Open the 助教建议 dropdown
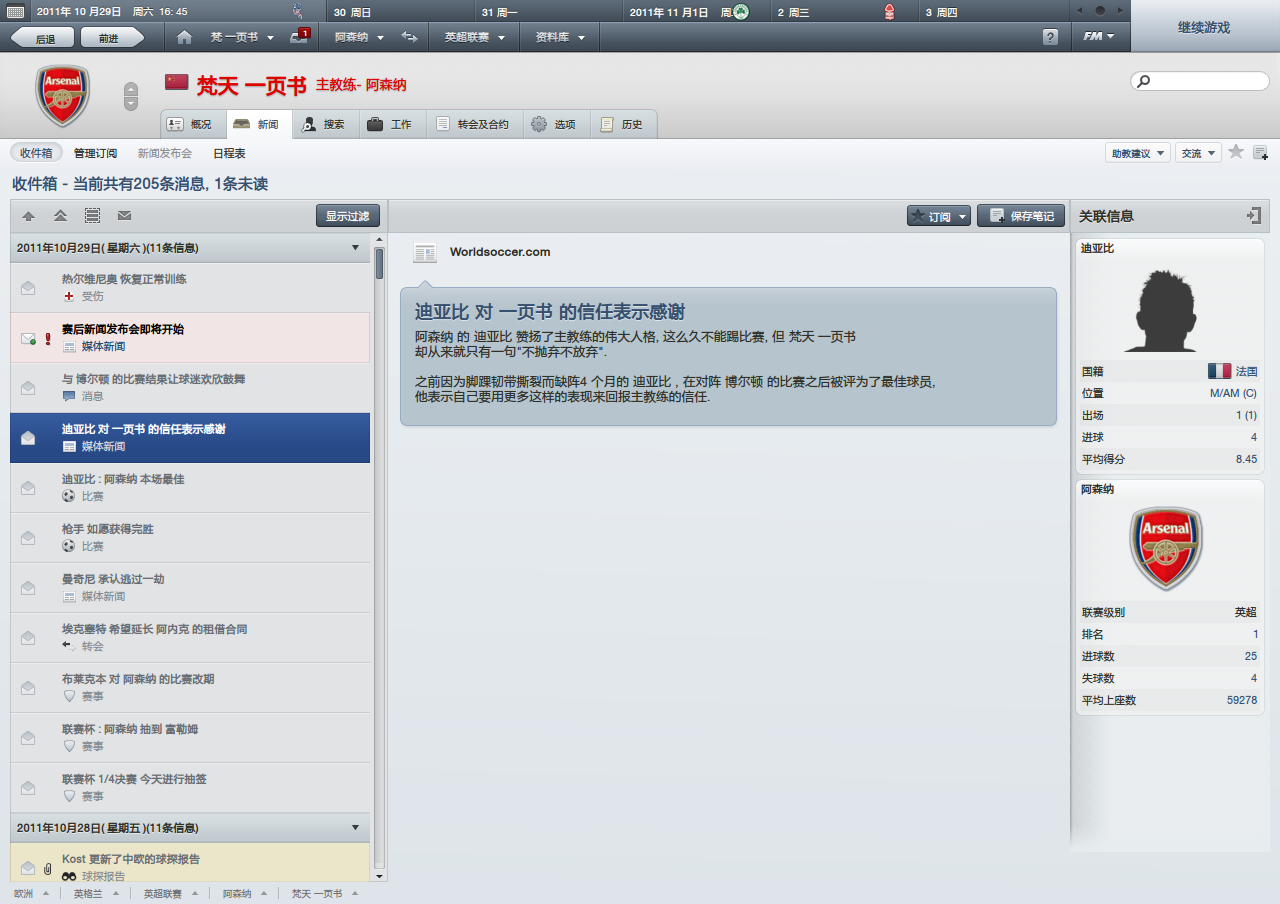 coord(1138,153)
